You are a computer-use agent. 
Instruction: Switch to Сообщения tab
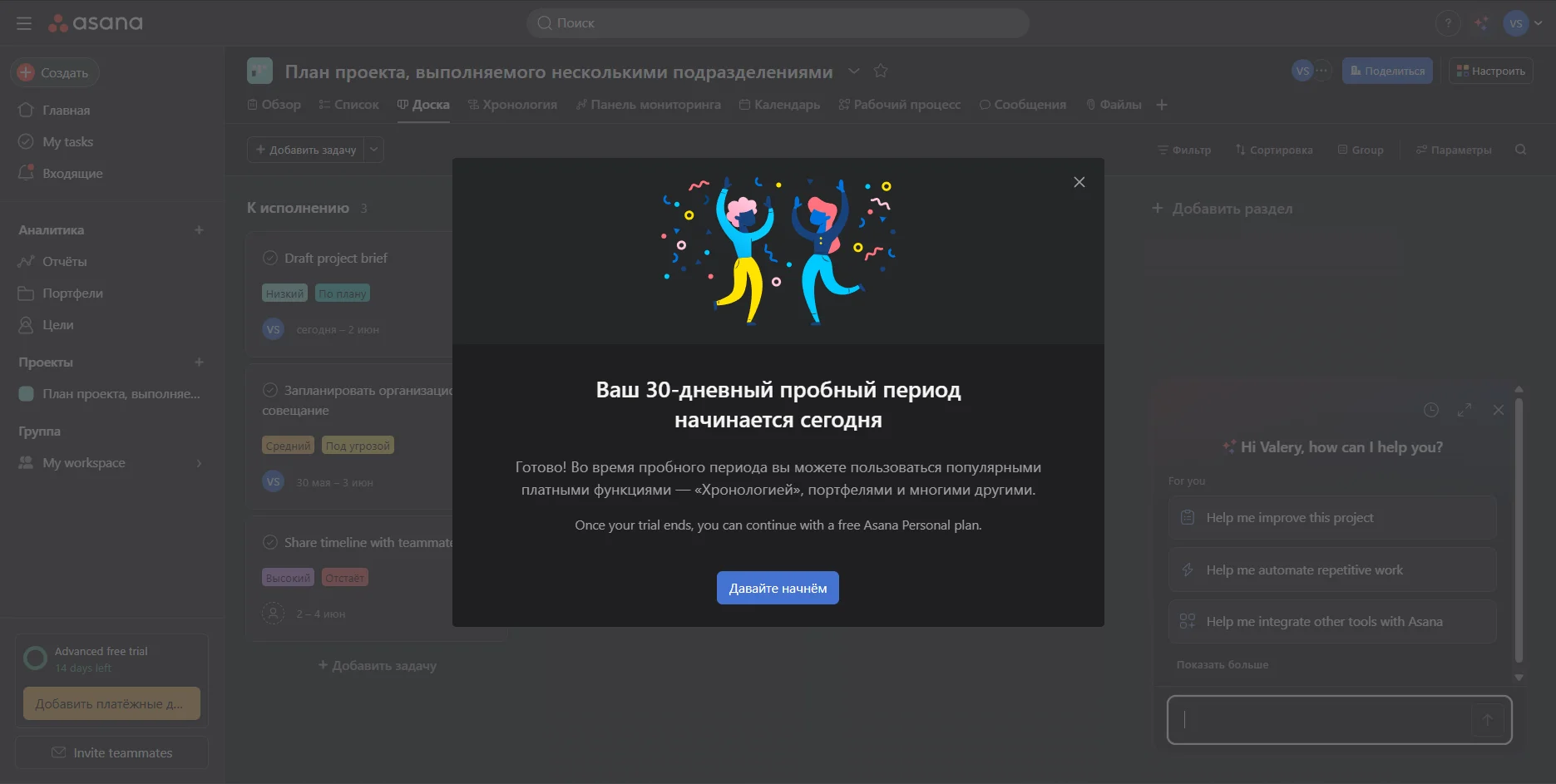(1023, 105)
